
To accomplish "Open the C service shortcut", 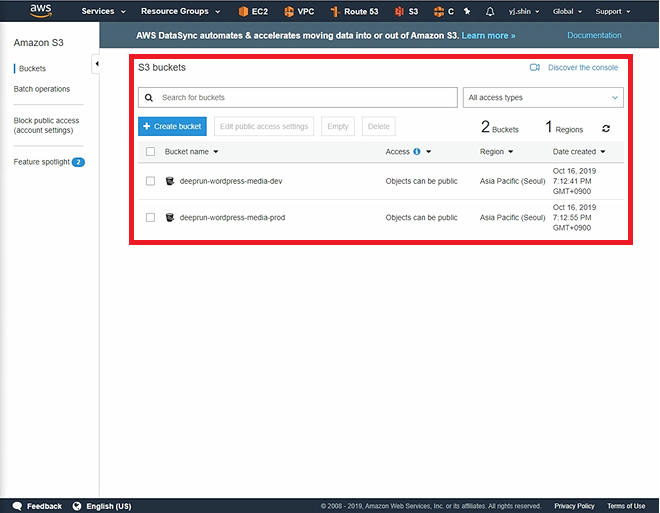I will coord(444,11).
